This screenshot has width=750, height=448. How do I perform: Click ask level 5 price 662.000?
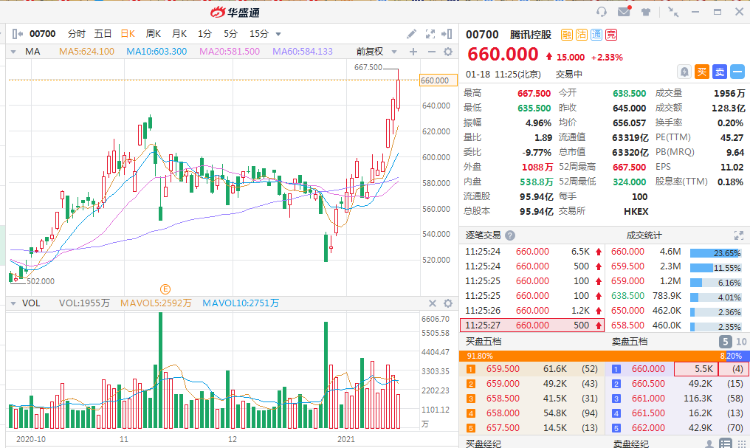(x=648, y=428)
